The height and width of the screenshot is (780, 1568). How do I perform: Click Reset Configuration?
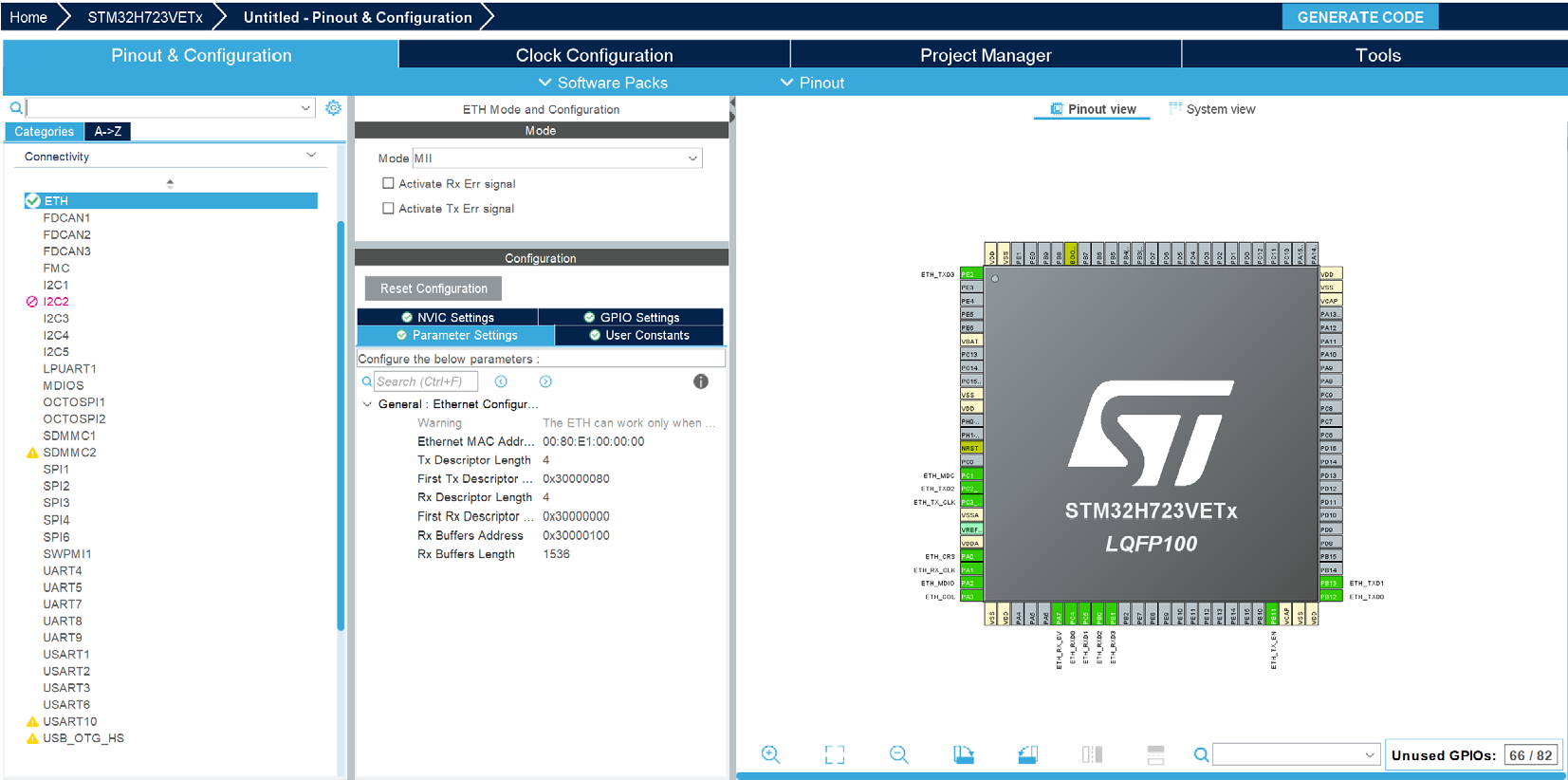[x=434, y=288]
